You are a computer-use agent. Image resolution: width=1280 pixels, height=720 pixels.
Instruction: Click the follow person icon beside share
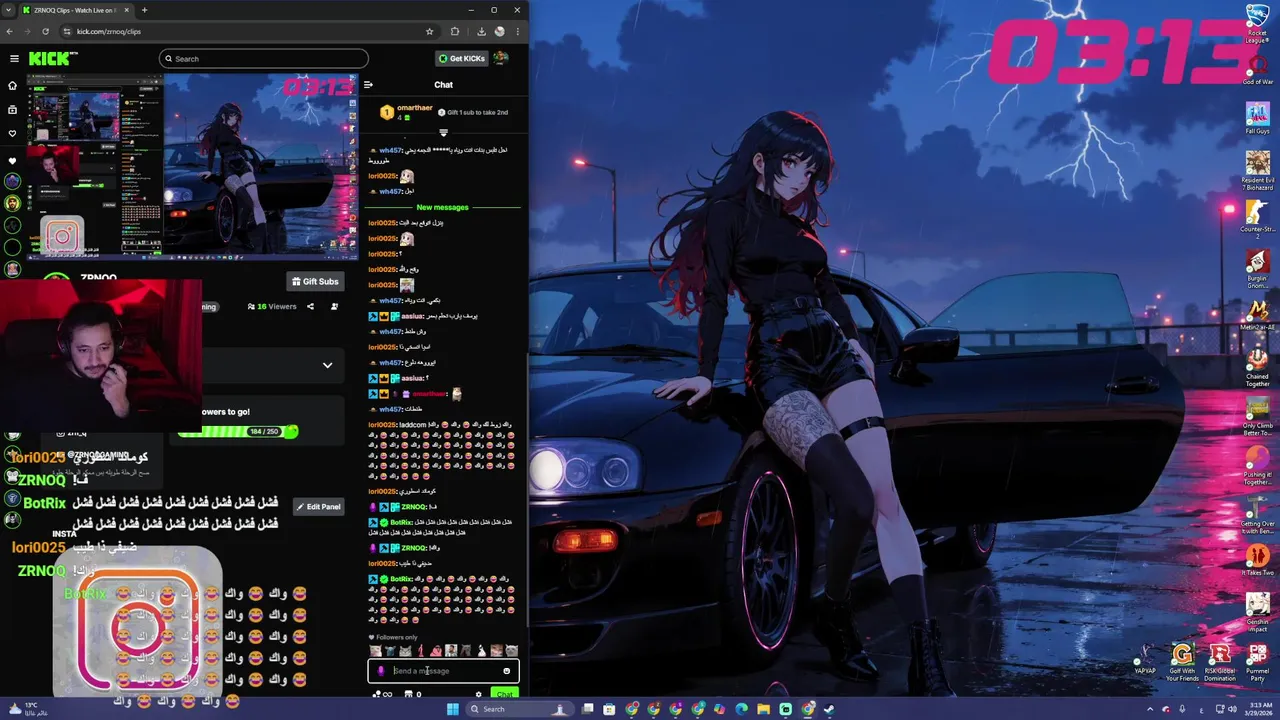334,307
